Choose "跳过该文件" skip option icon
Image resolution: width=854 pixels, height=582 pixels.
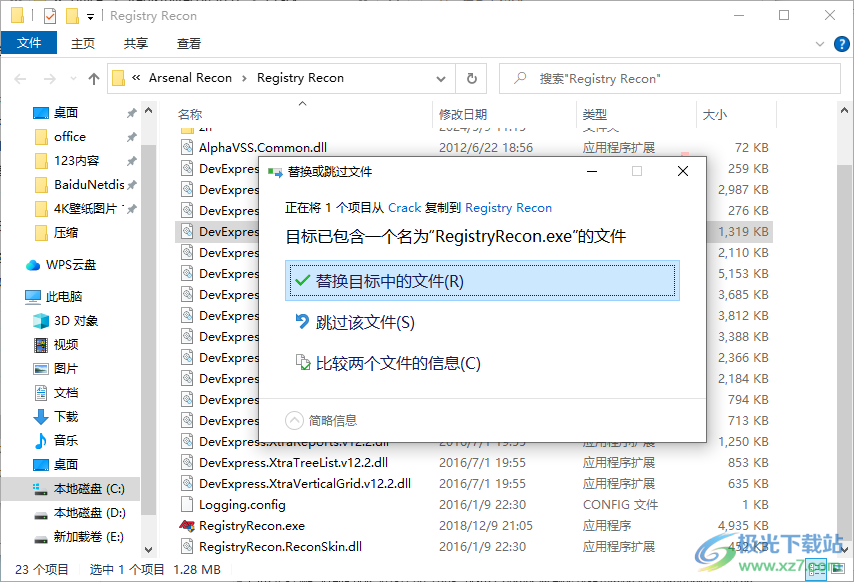(x=303, y=321)
